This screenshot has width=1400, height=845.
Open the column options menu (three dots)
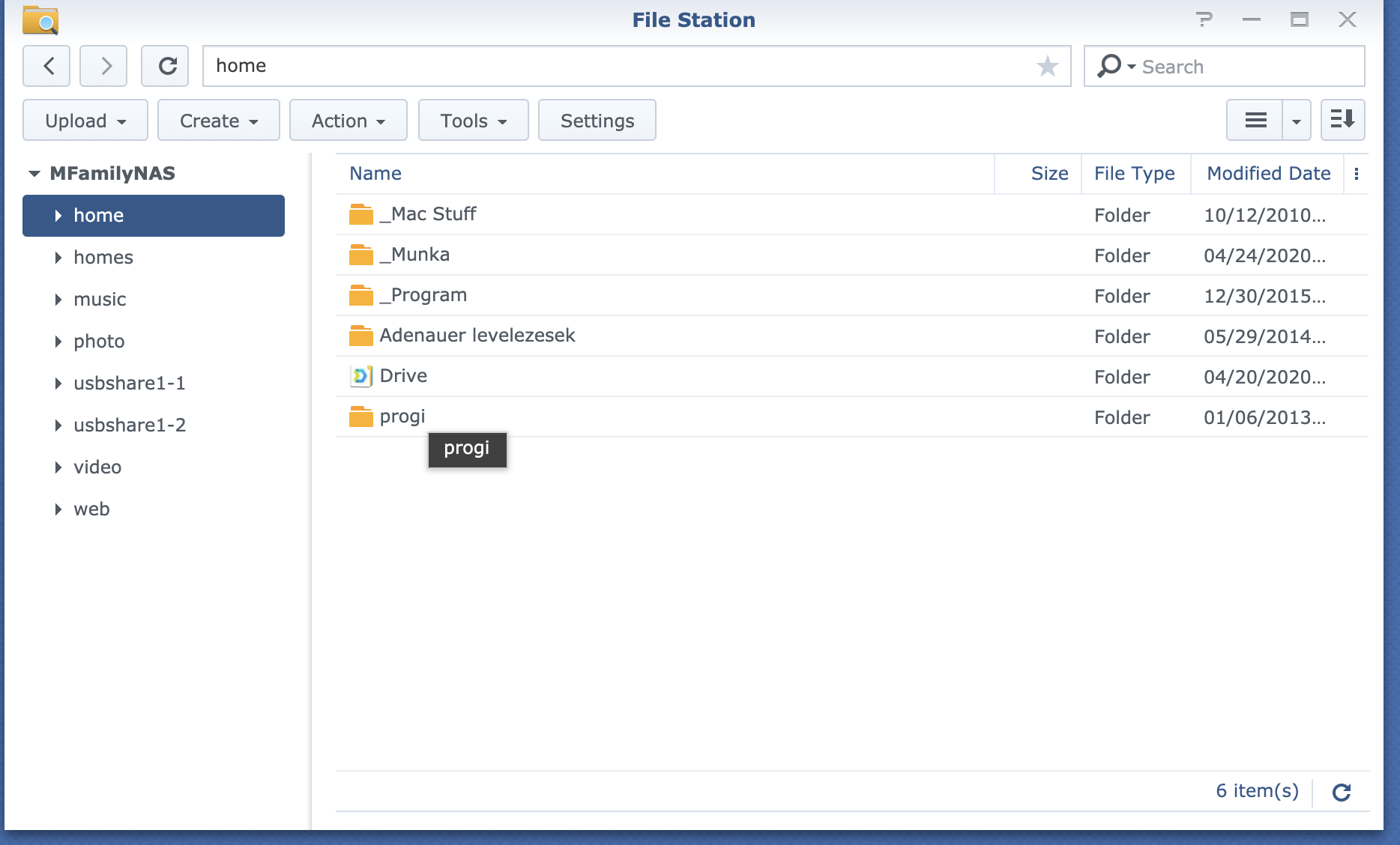tap(1357, 174)
